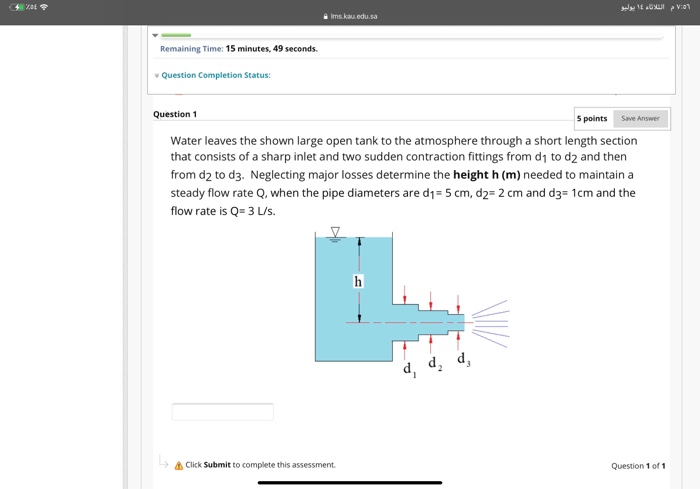Tap the lock icon beside lms.kau.edu.sa
This screenshot has width=700, height=489.
(325, 16)
